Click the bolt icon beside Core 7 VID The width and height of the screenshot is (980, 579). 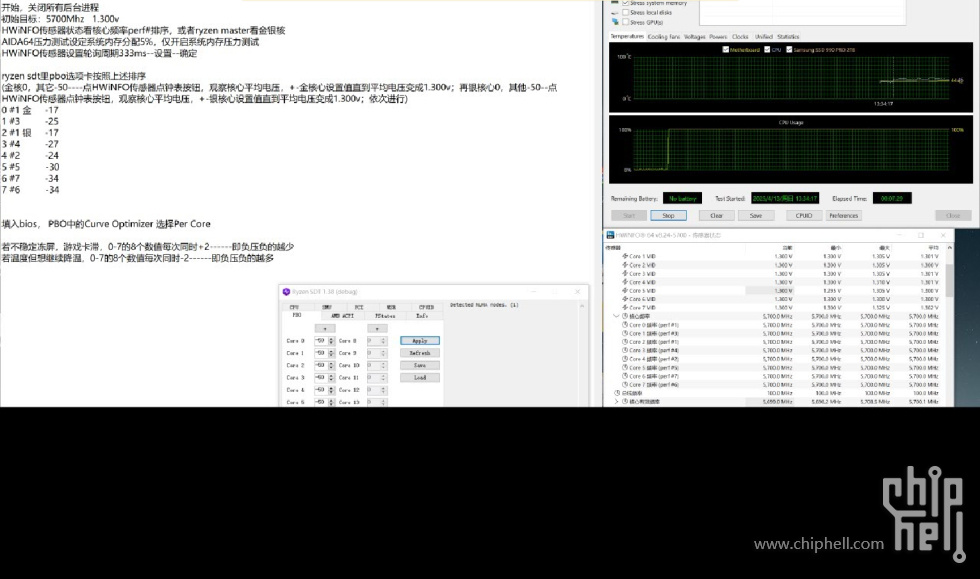(x=624, y=308)
